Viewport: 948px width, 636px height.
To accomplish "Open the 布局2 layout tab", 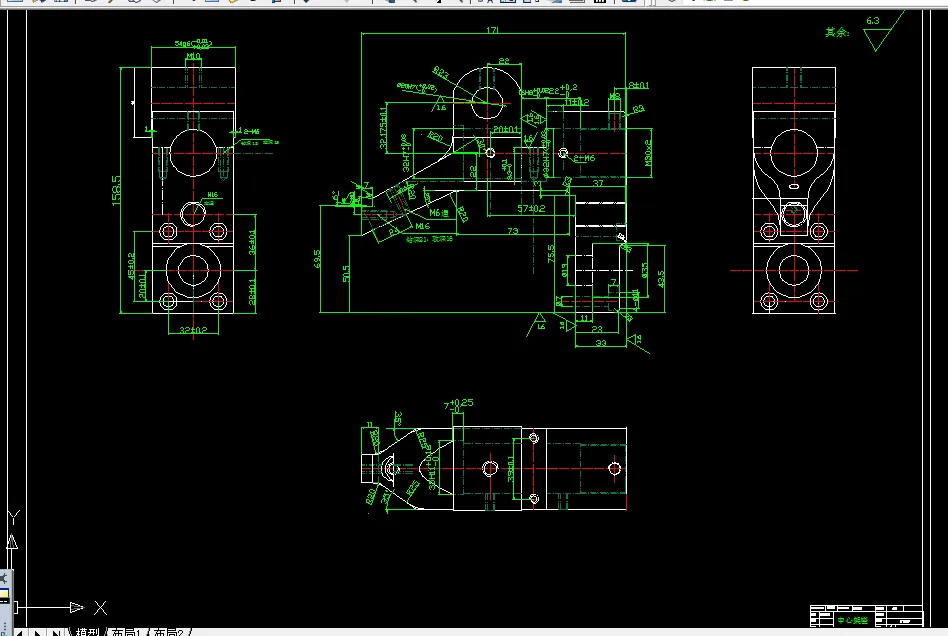I will [x=168, y=632].
